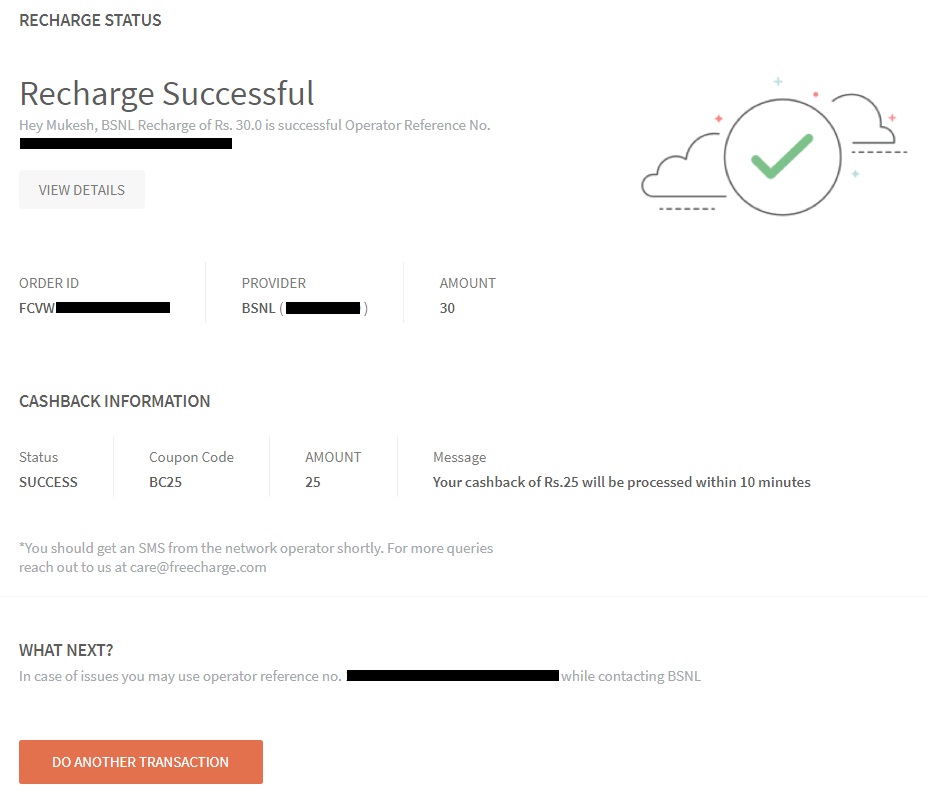Click the redacted operator reference under WHAT NEXT

(x=452, y=676)
